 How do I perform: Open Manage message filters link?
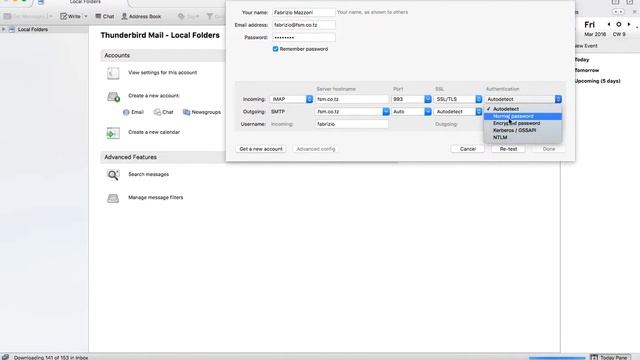tap(156, 198)
